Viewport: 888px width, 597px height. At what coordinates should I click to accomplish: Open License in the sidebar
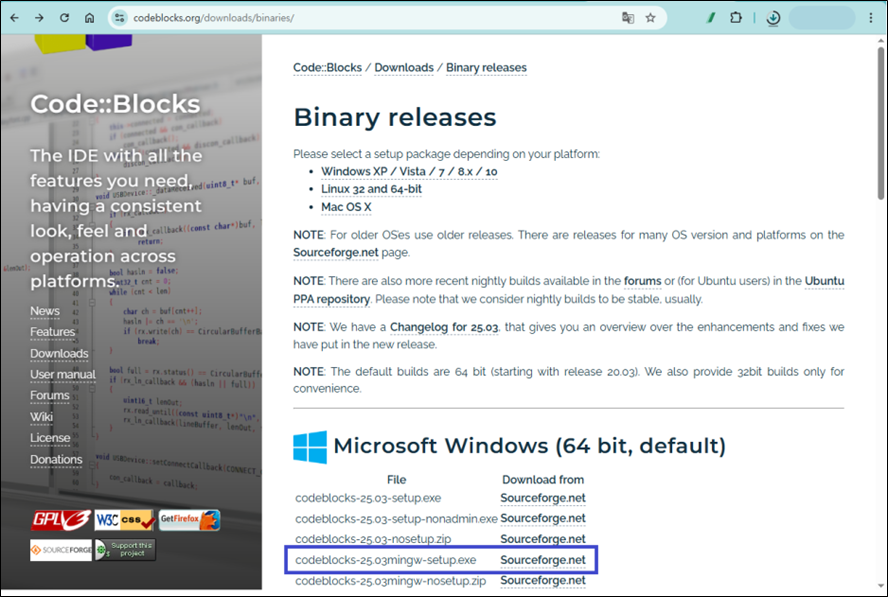[x=50, y=438]
